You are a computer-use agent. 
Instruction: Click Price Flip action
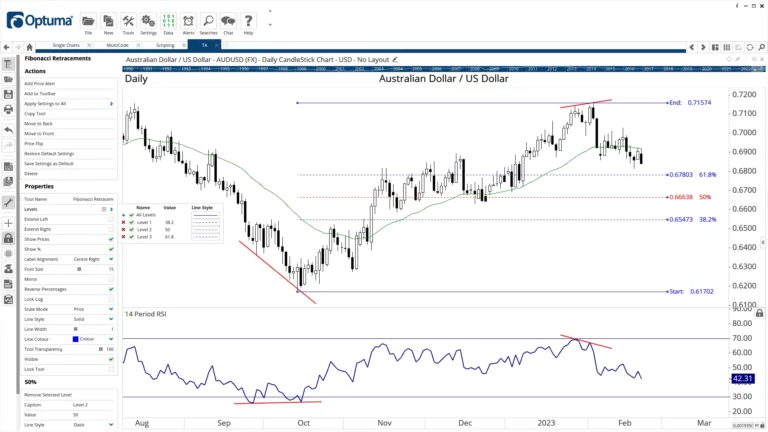(x=34, y=144)
